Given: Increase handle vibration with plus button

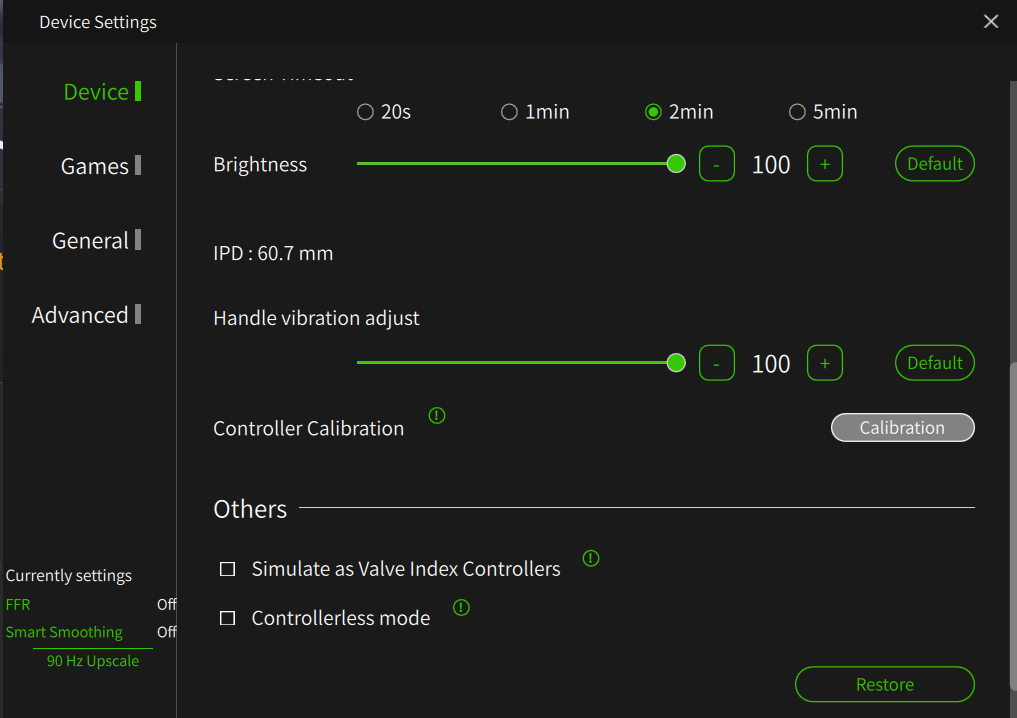Looking at the screenshot, I should coord(825,363).
